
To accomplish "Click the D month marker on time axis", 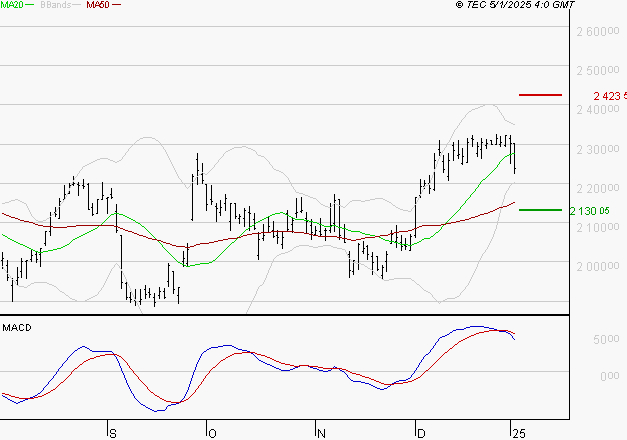I will (x=421, y=433).
